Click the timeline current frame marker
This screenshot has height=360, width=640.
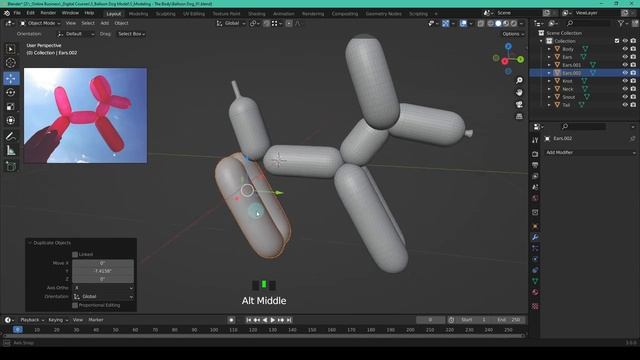[x=18, y=329]
